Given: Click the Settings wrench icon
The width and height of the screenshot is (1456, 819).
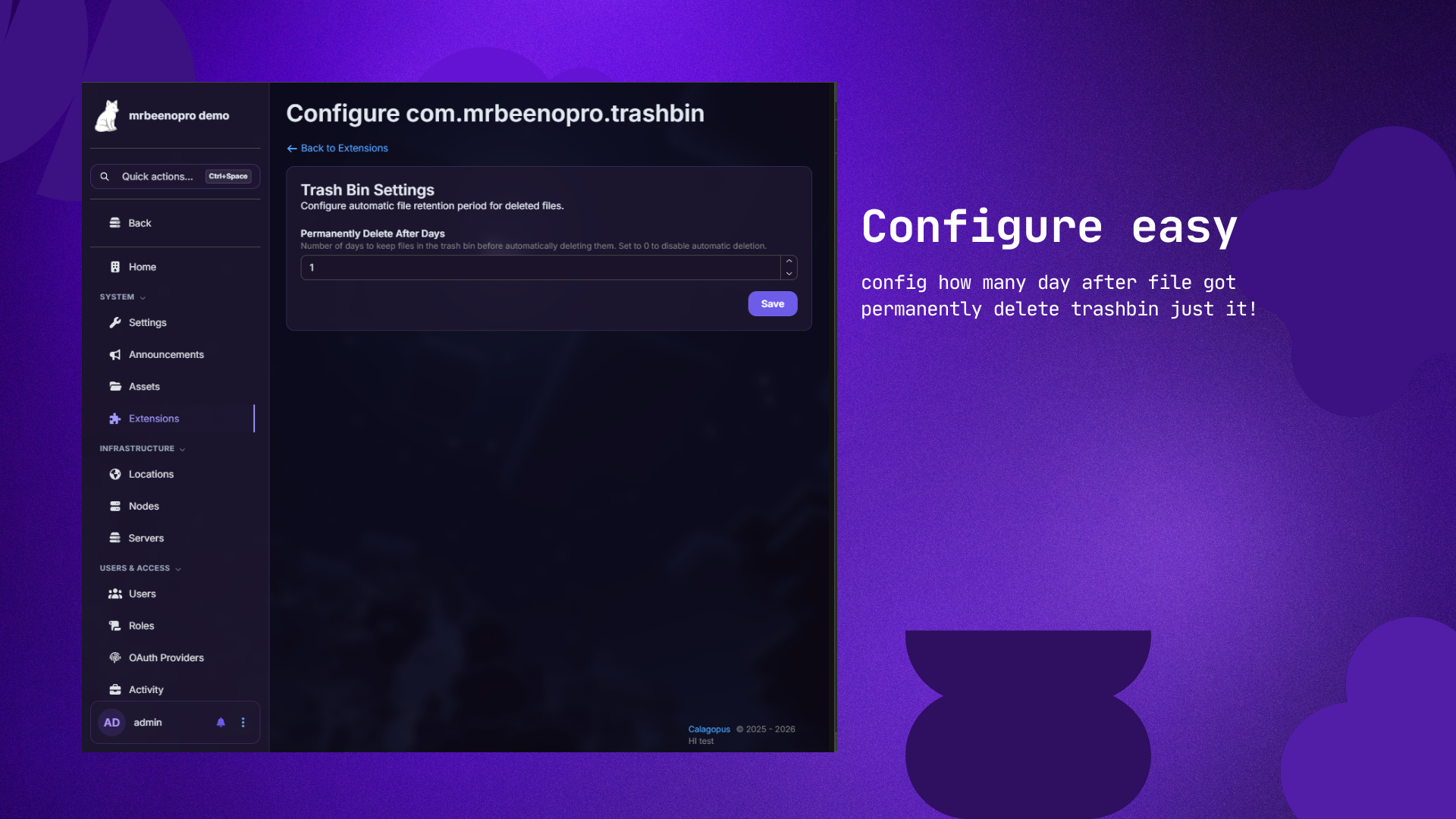Looking at the screenshot, I should point(115,322).
